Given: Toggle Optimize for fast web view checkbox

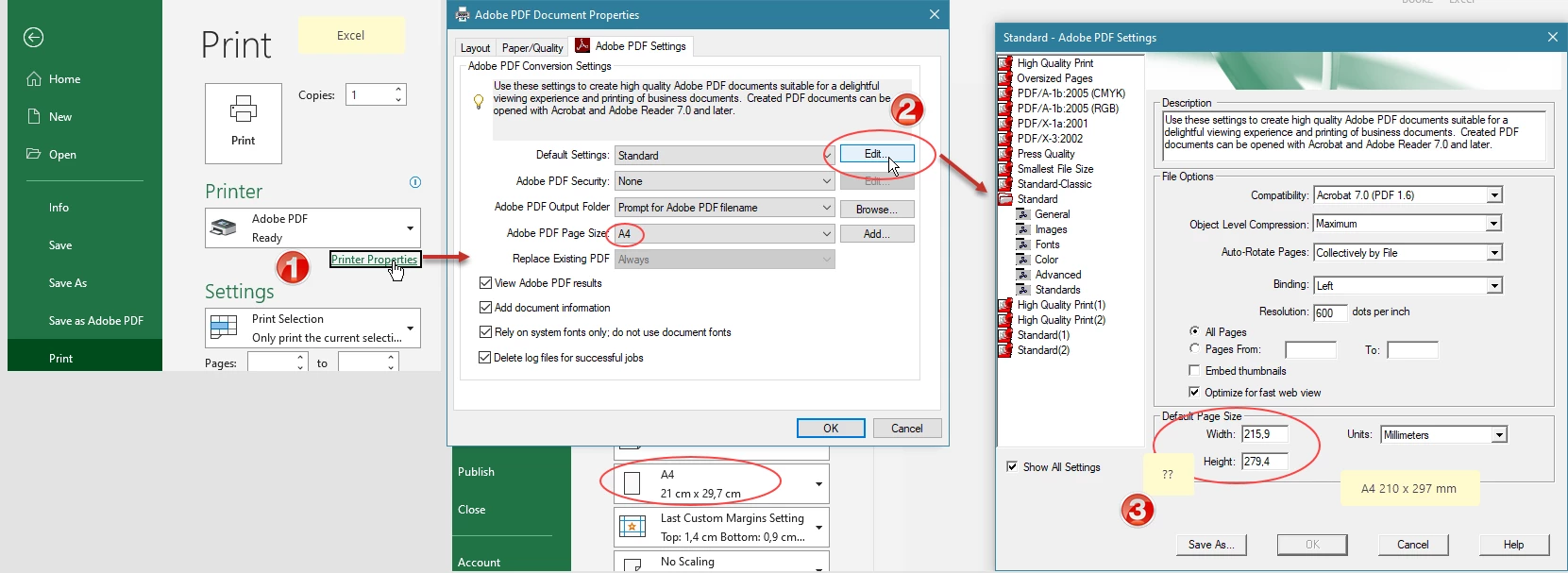Looking at the screenshot, I should coord(1195,392).
